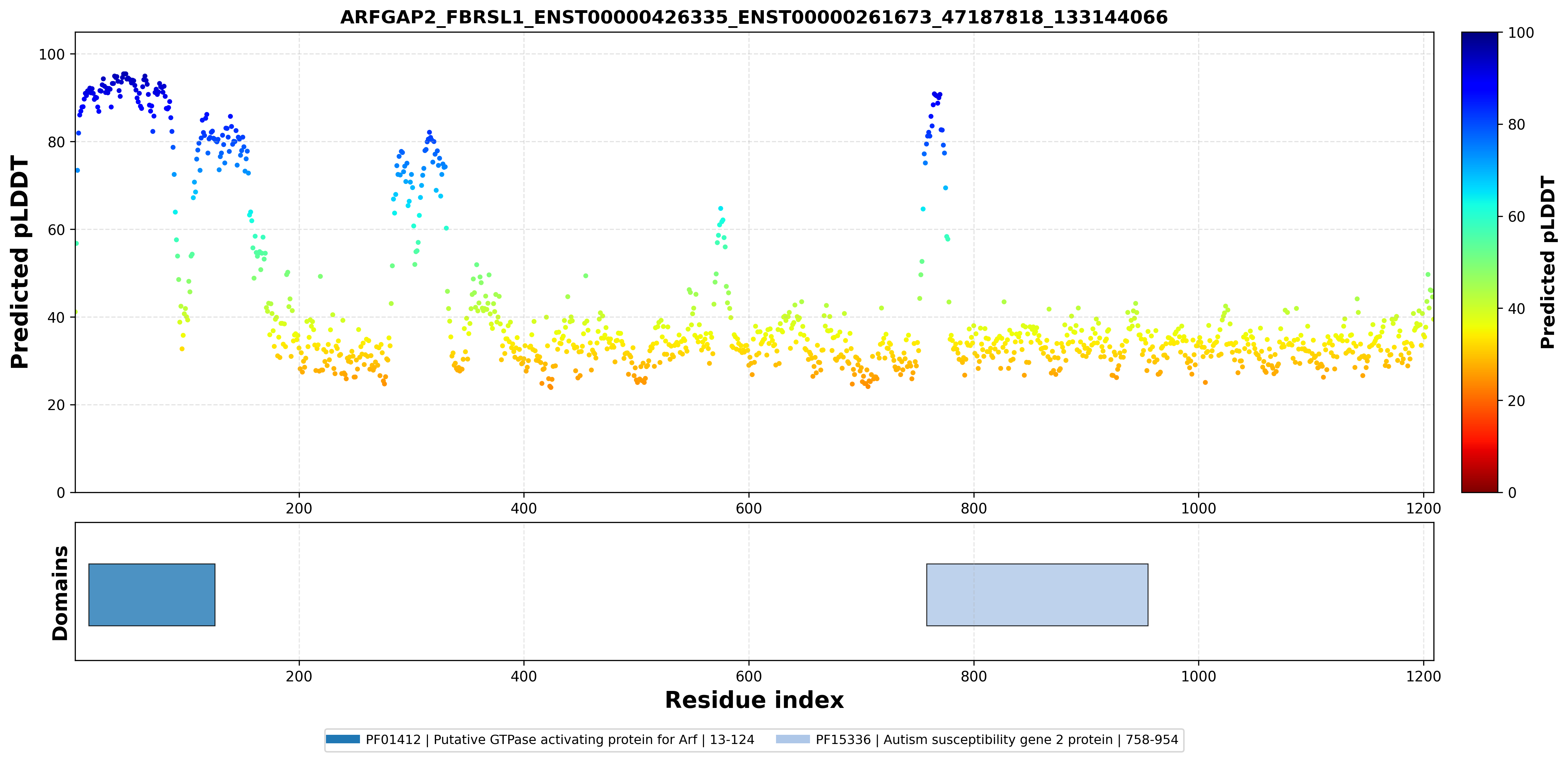Image resolution: width=1568 pixels, height=762 pixels.
Task: Click the light blue PF15336 legend swatch
Action: coord(793,740)
